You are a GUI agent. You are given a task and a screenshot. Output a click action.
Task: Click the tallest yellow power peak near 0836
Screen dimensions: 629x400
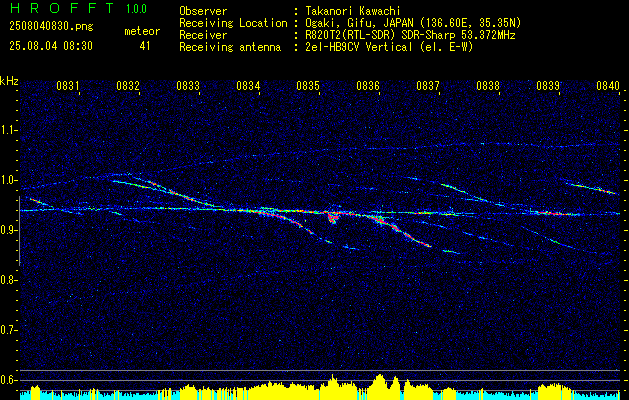tap(379, 387)
